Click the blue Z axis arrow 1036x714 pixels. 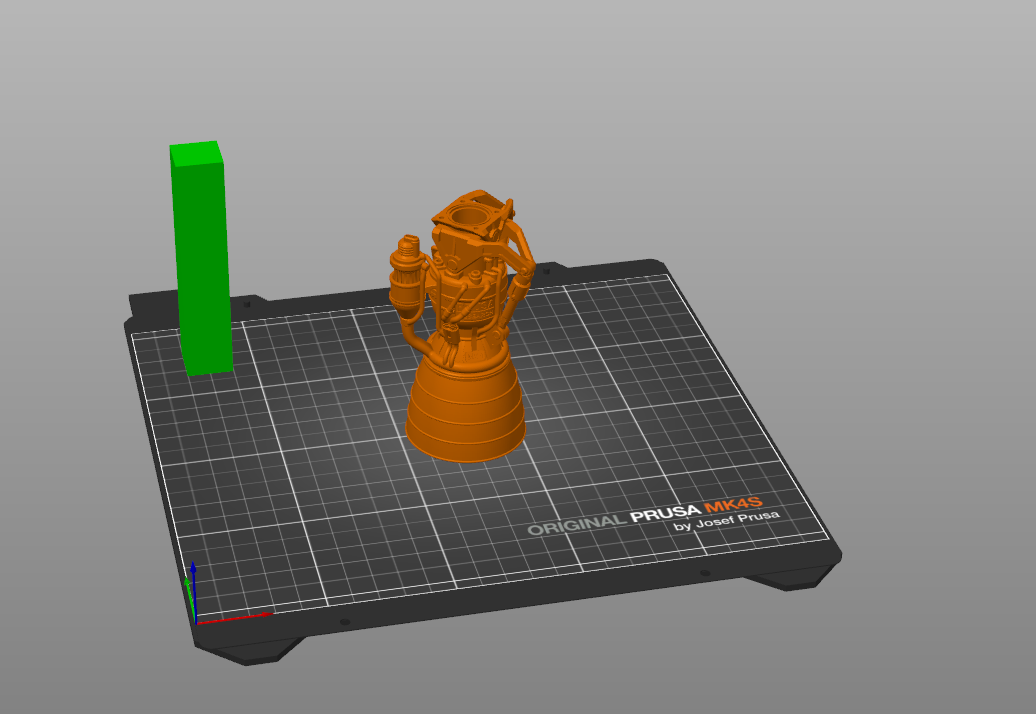tap(193, 588)
